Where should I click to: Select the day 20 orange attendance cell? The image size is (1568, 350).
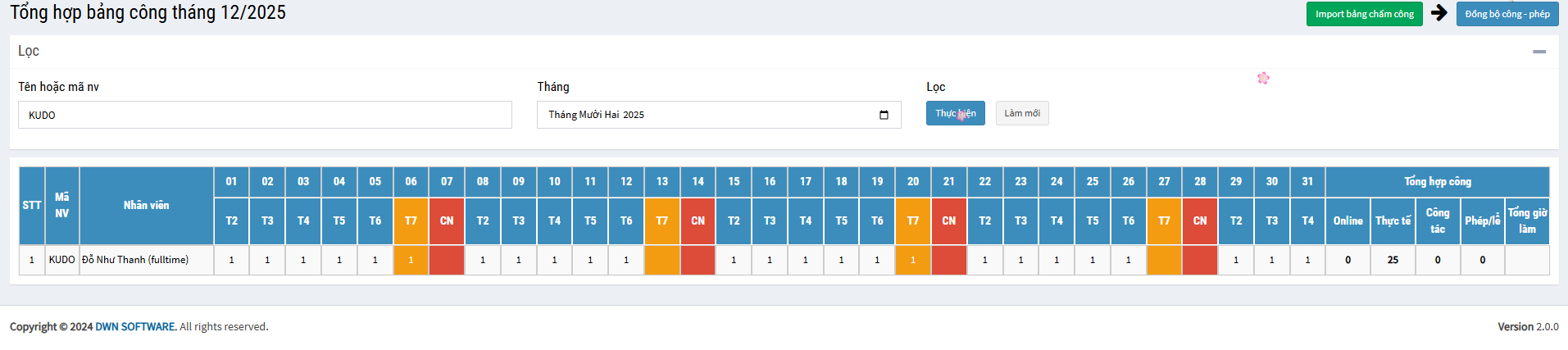click(912, 260)
